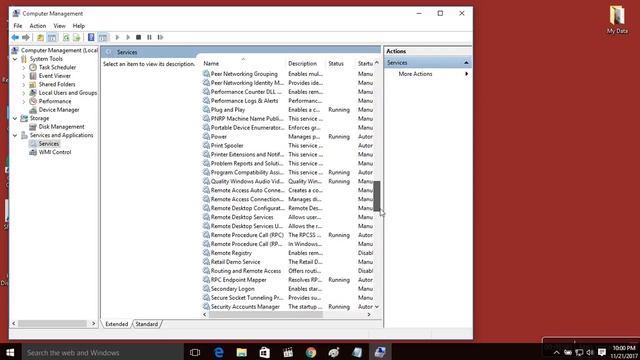The height and width of the screenshot is (360, 640).
Task: Click the Start Service play icon
Action: [117, 38]
